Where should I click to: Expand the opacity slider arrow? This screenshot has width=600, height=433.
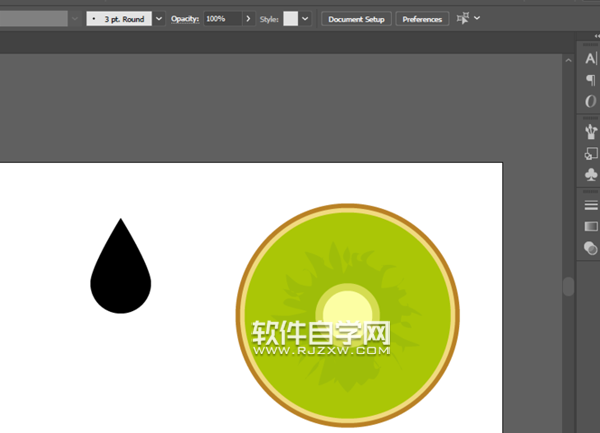248,19
